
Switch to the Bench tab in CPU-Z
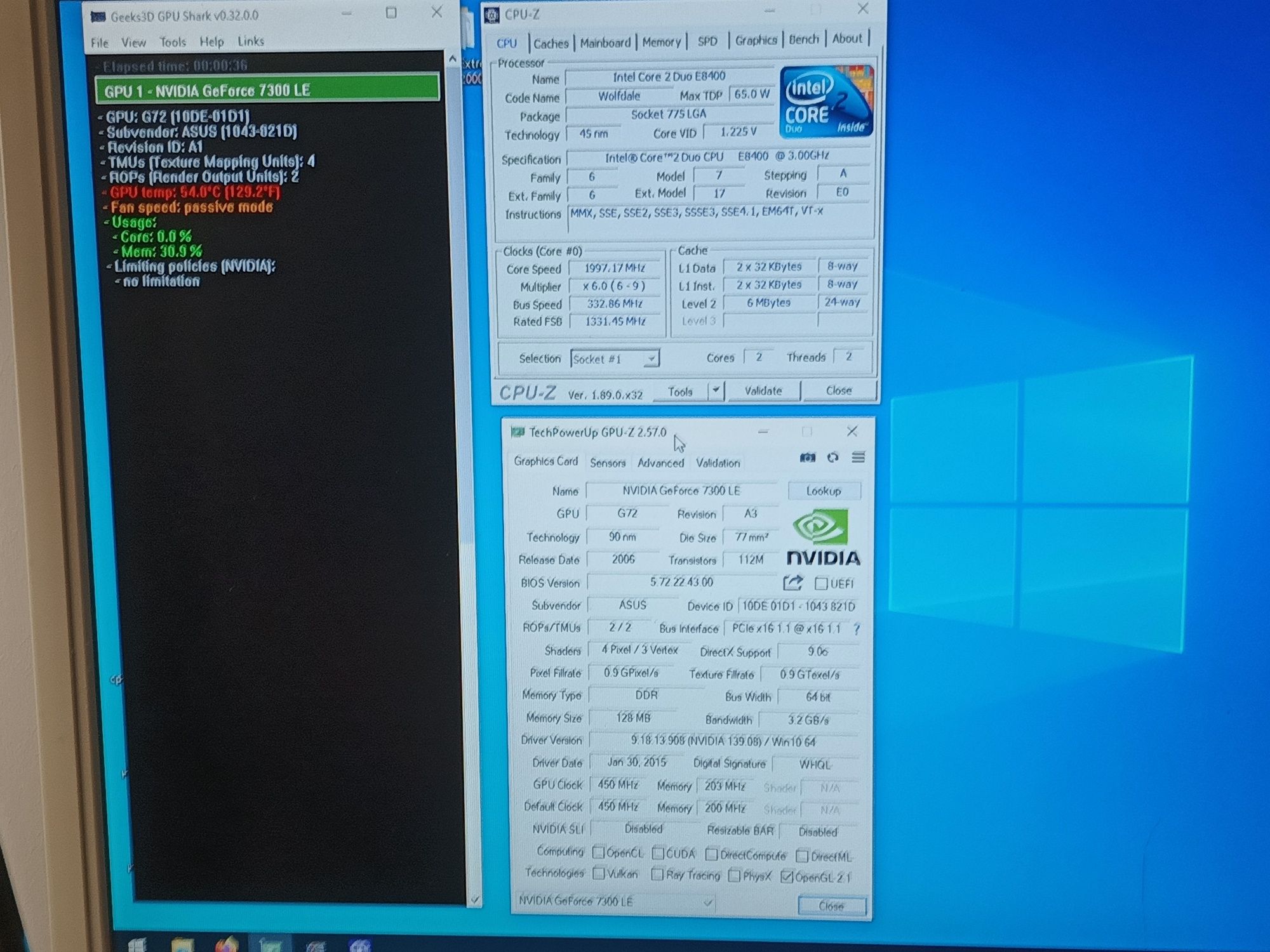pos(804,39)
